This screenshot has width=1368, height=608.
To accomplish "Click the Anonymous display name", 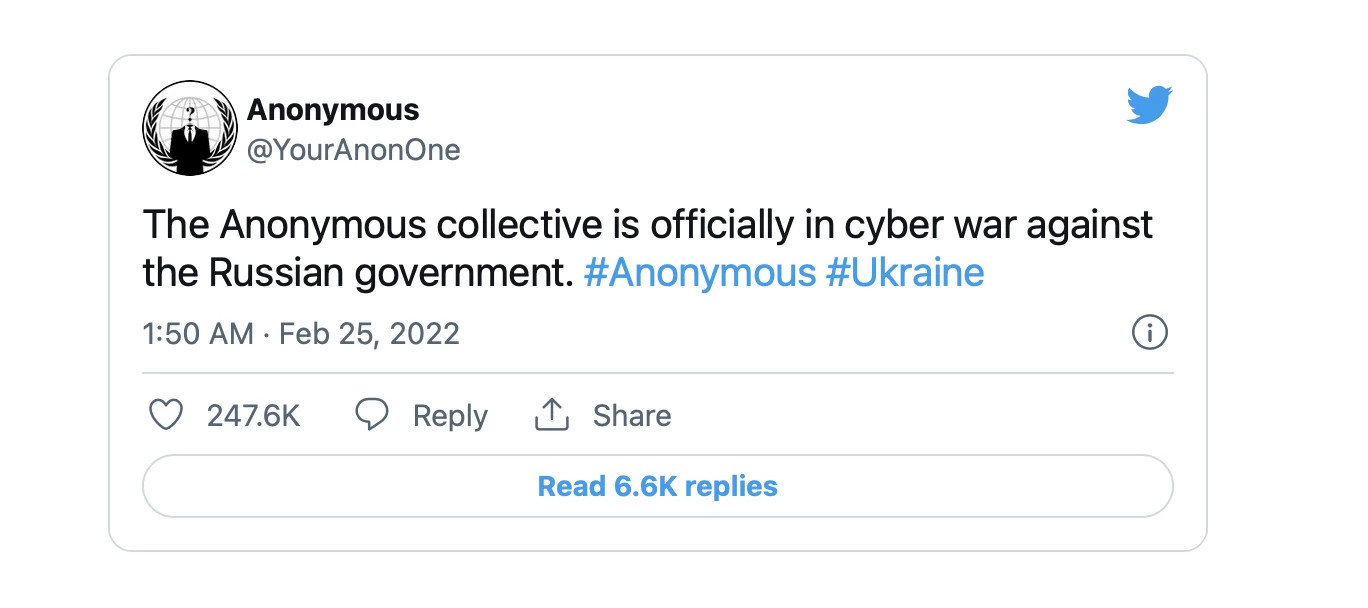I will point(333,109).
